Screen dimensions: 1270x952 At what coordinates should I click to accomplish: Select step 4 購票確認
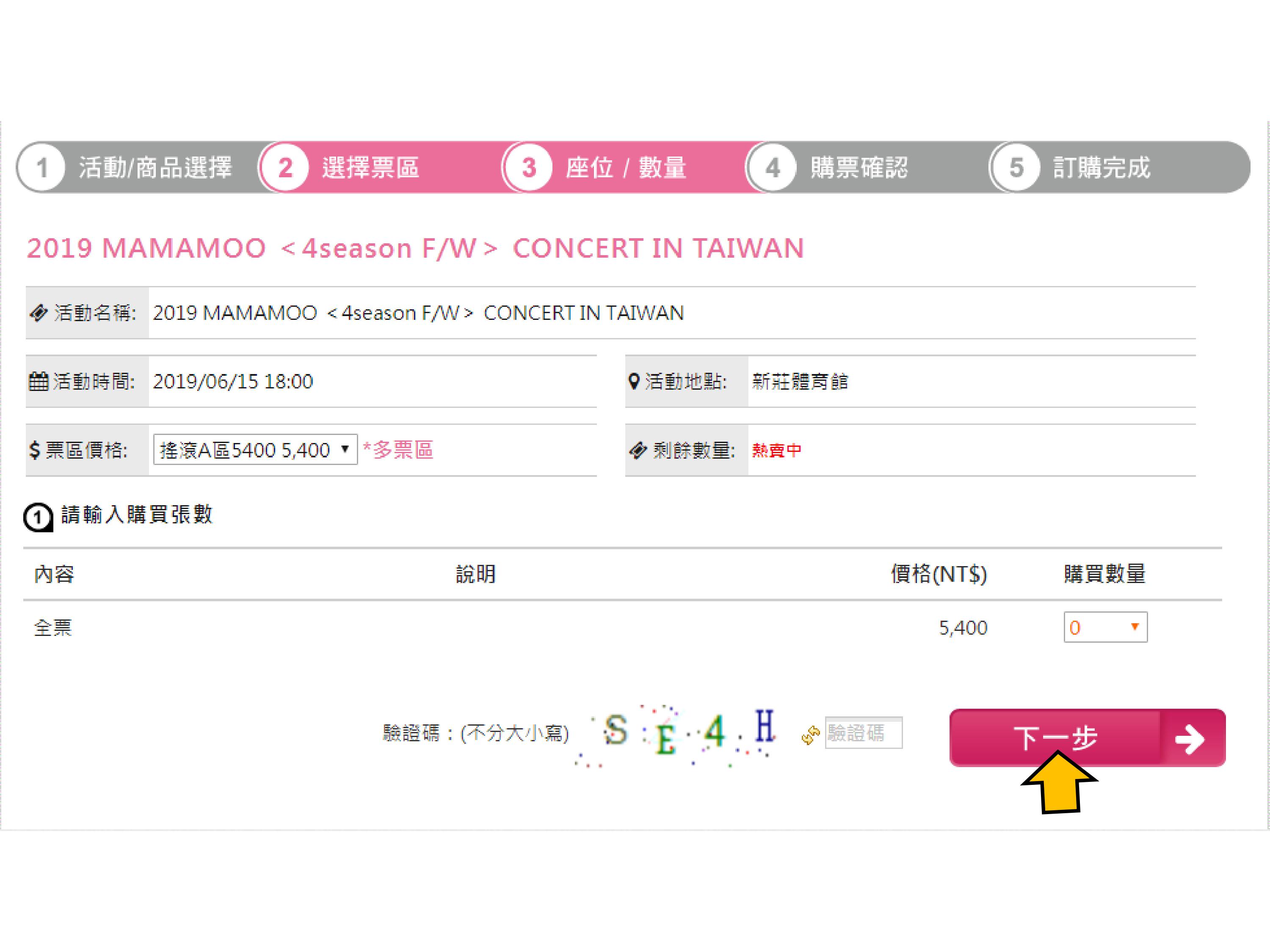[867, 168]
